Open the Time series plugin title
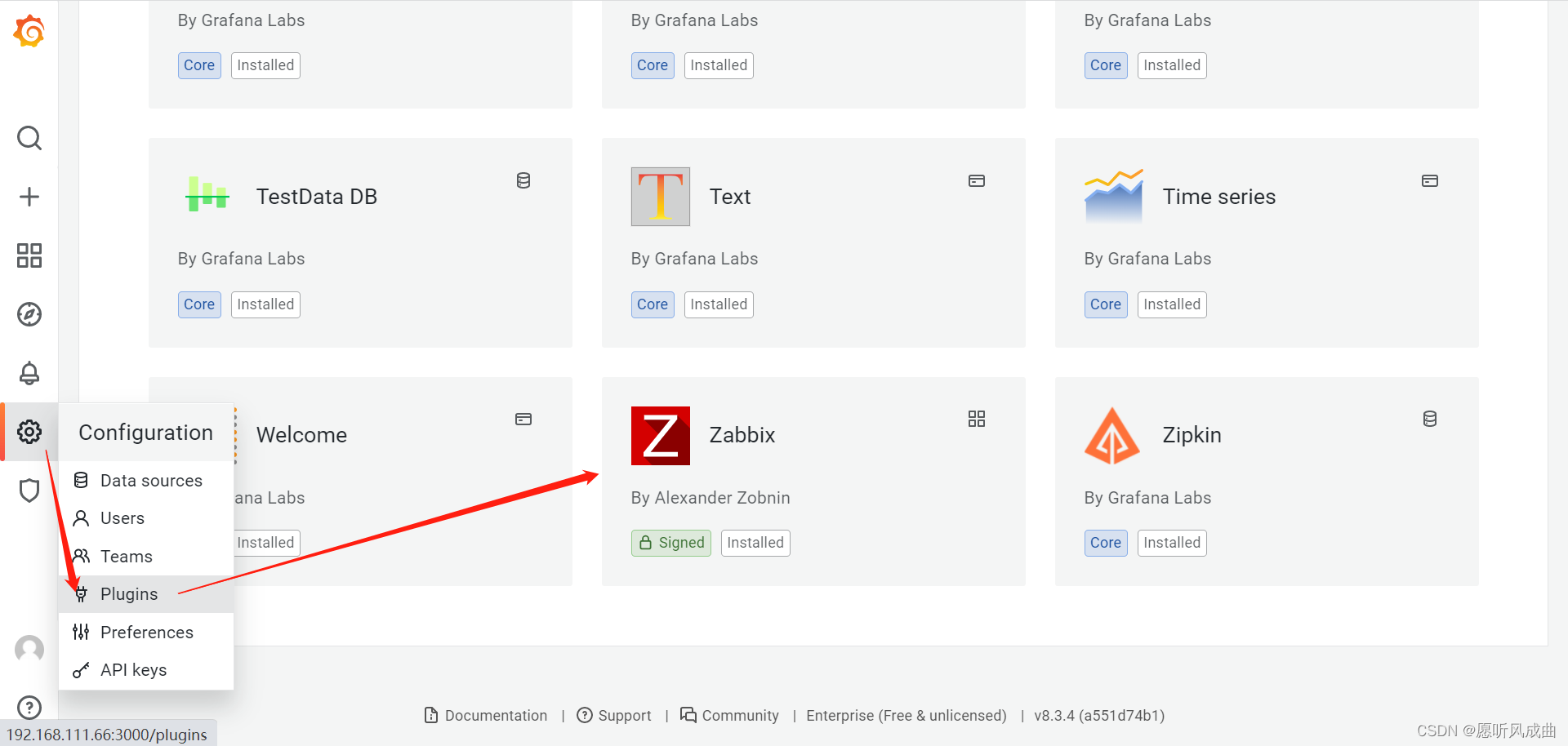The height and width of the screenshot is (746, 1568). pos(1219,197)
